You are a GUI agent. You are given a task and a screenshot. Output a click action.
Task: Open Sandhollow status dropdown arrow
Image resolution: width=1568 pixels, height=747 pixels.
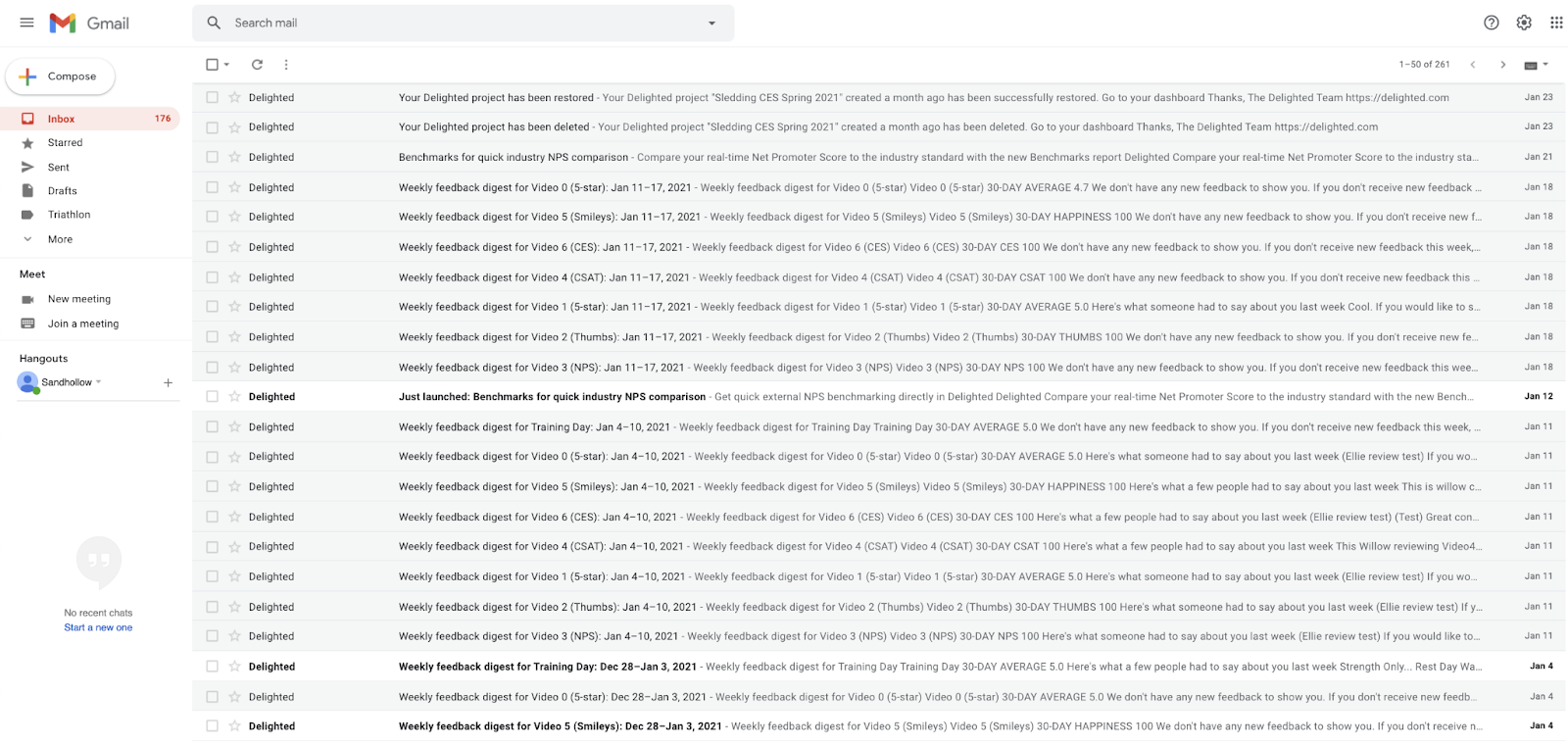pos(99,382)
